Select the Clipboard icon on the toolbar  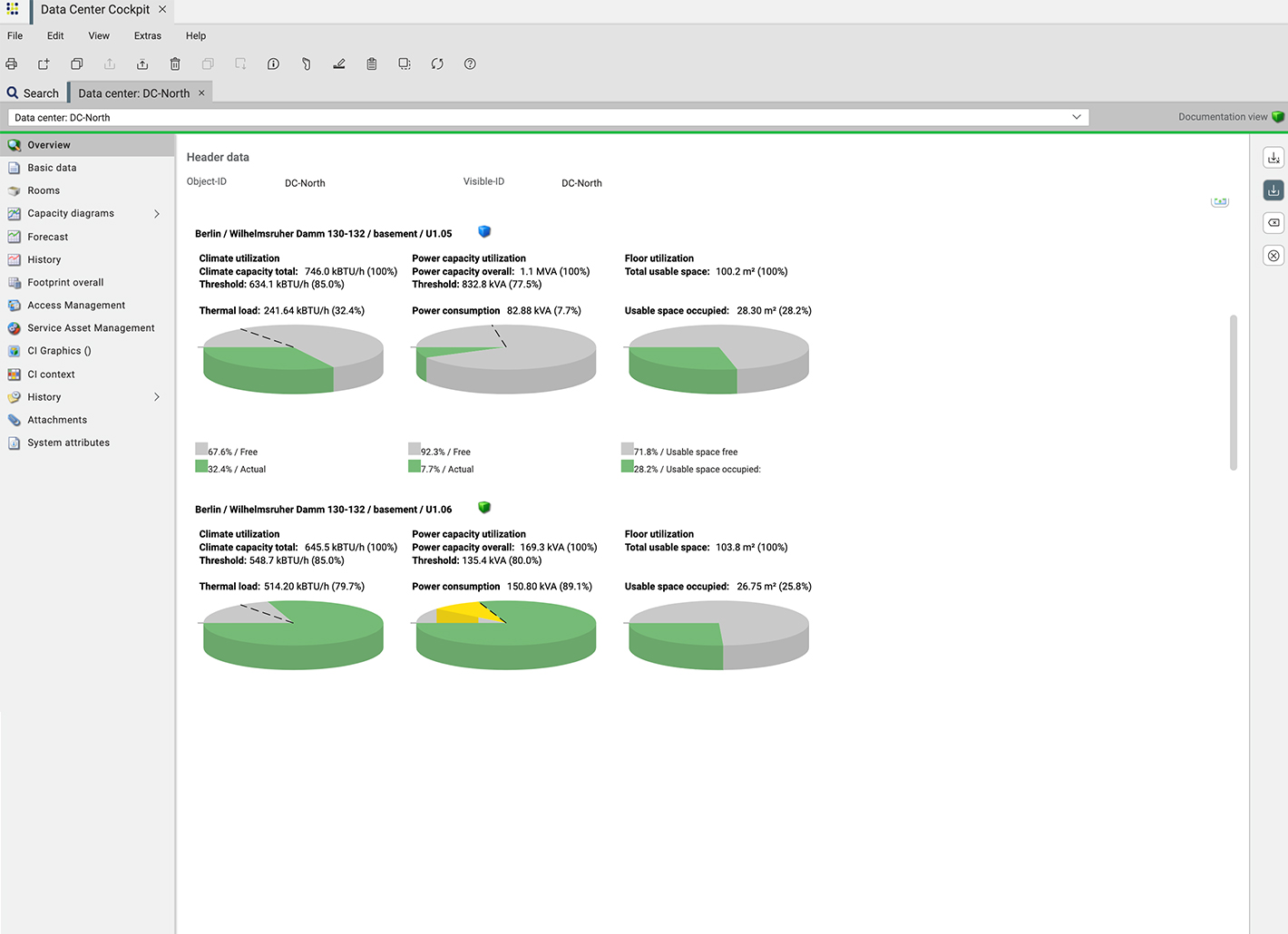371,63
